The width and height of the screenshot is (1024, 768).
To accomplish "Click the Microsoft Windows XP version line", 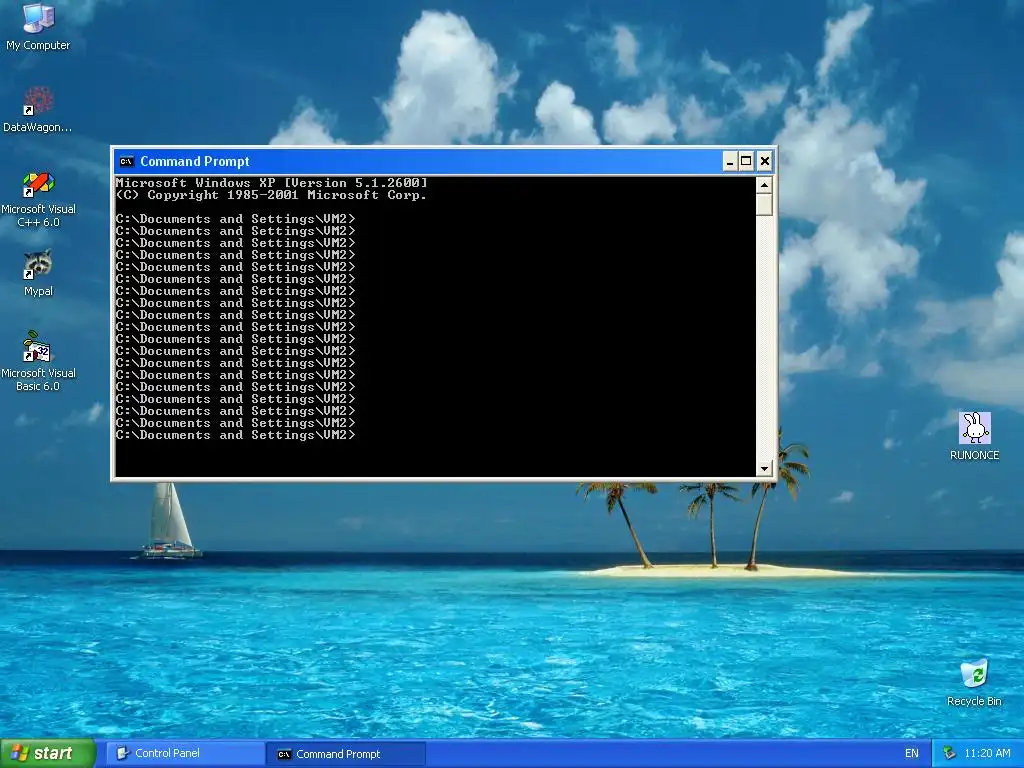I will pos(272,183).
